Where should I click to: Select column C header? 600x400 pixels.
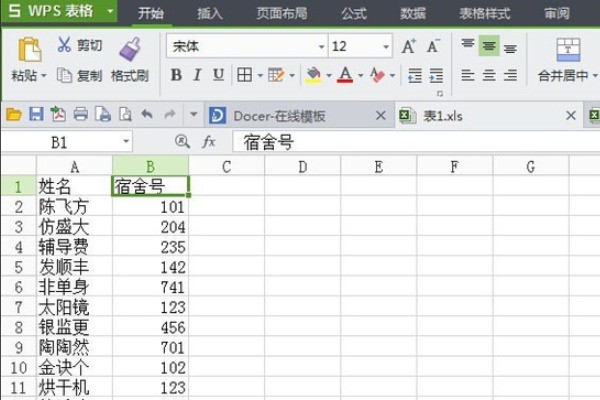[227, 167]
